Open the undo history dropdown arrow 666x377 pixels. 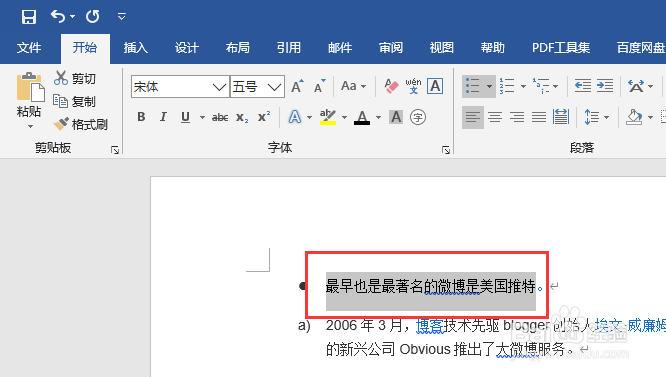(73, 17)
